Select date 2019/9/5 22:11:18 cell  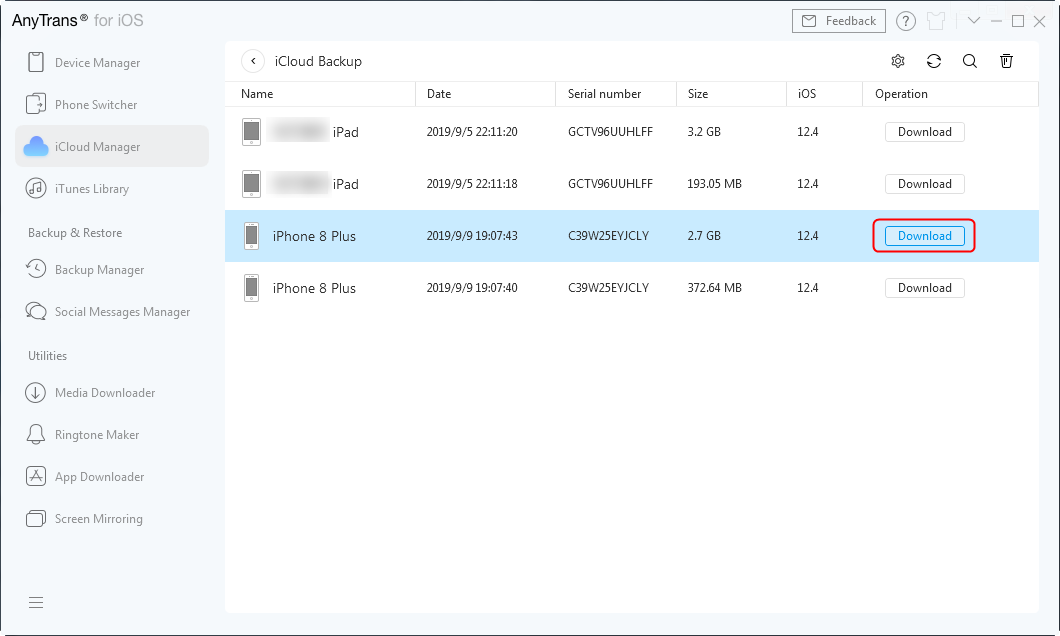tap(472, 184)
